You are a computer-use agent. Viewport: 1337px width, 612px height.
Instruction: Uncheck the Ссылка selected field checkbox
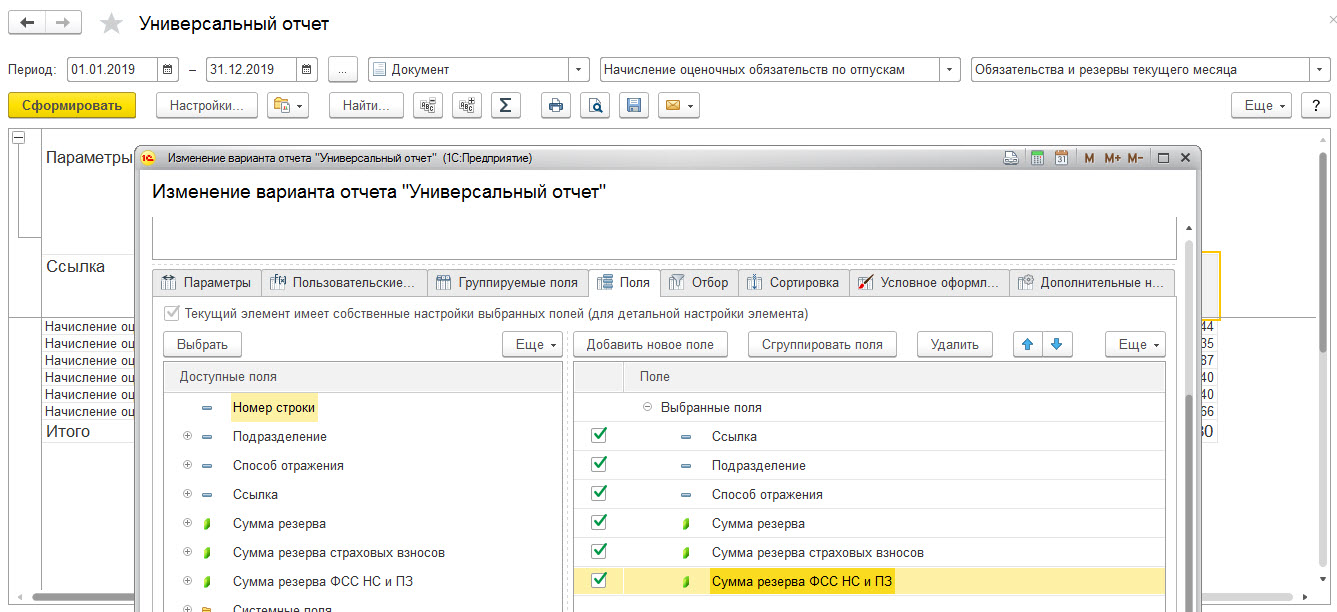point(599,436)
